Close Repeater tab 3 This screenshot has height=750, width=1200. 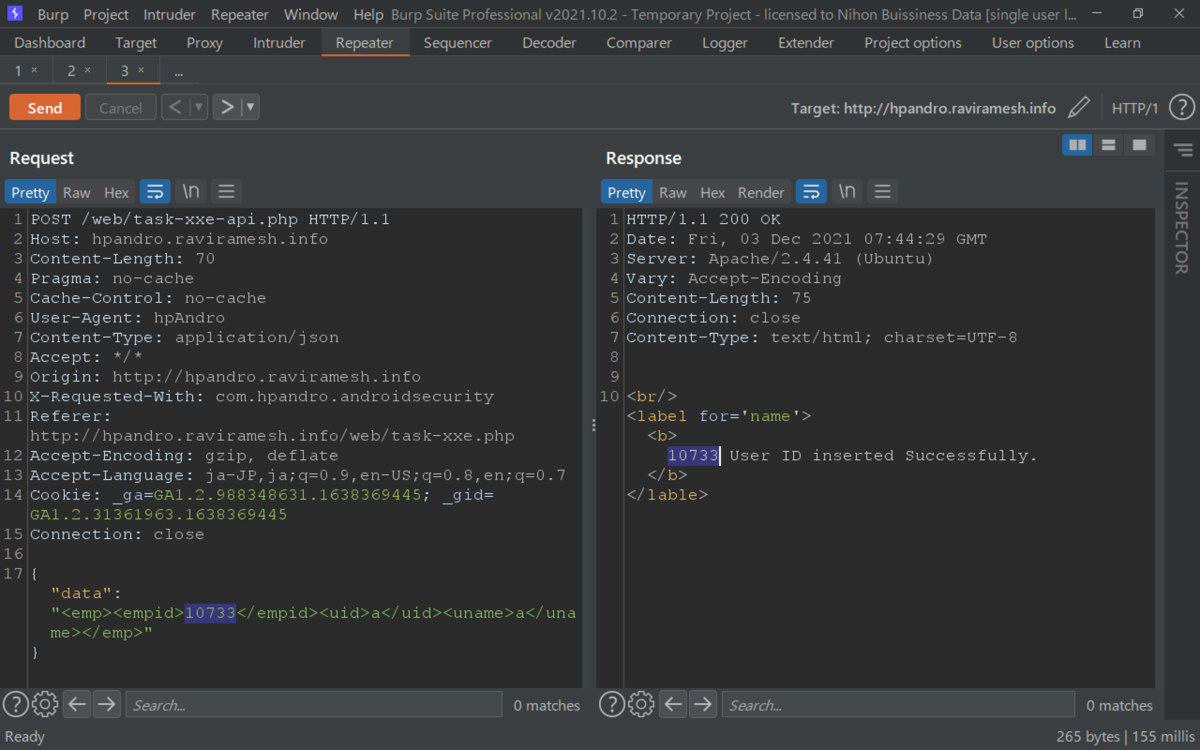(x=141, y=70)
